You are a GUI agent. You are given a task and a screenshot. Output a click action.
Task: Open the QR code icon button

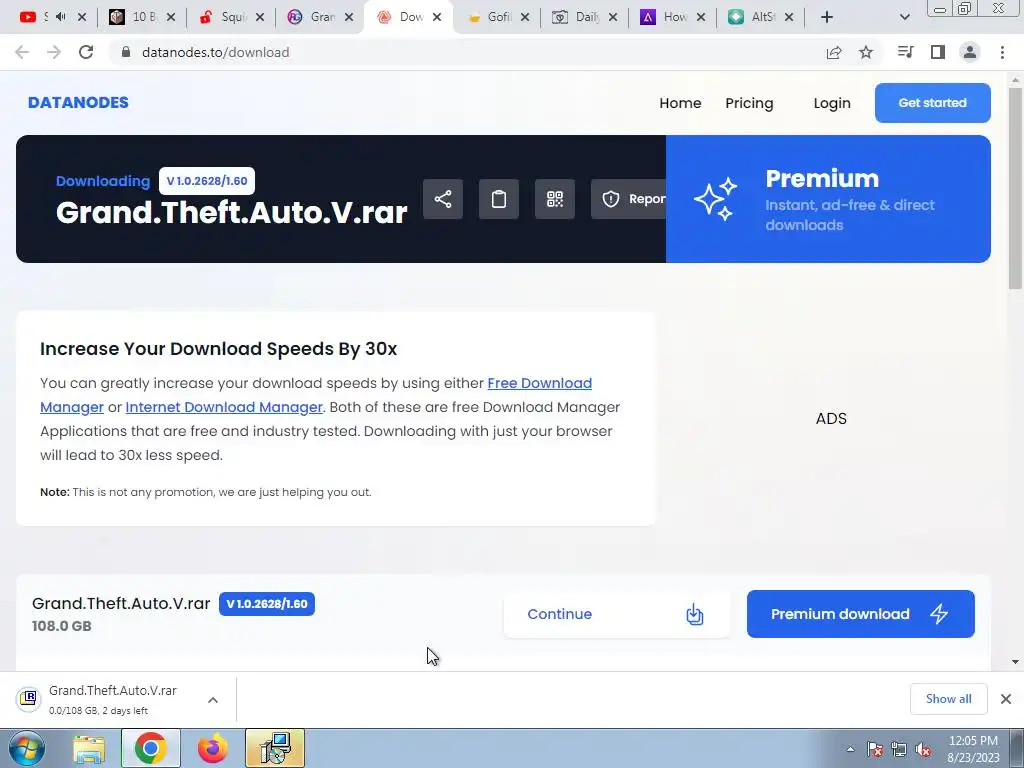tap(555, 199)
